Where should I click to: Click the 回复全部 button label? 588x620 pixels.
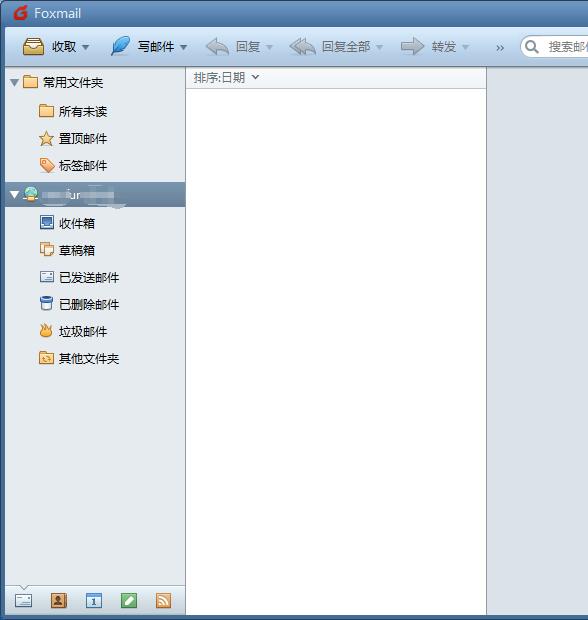tap(346, 47)
